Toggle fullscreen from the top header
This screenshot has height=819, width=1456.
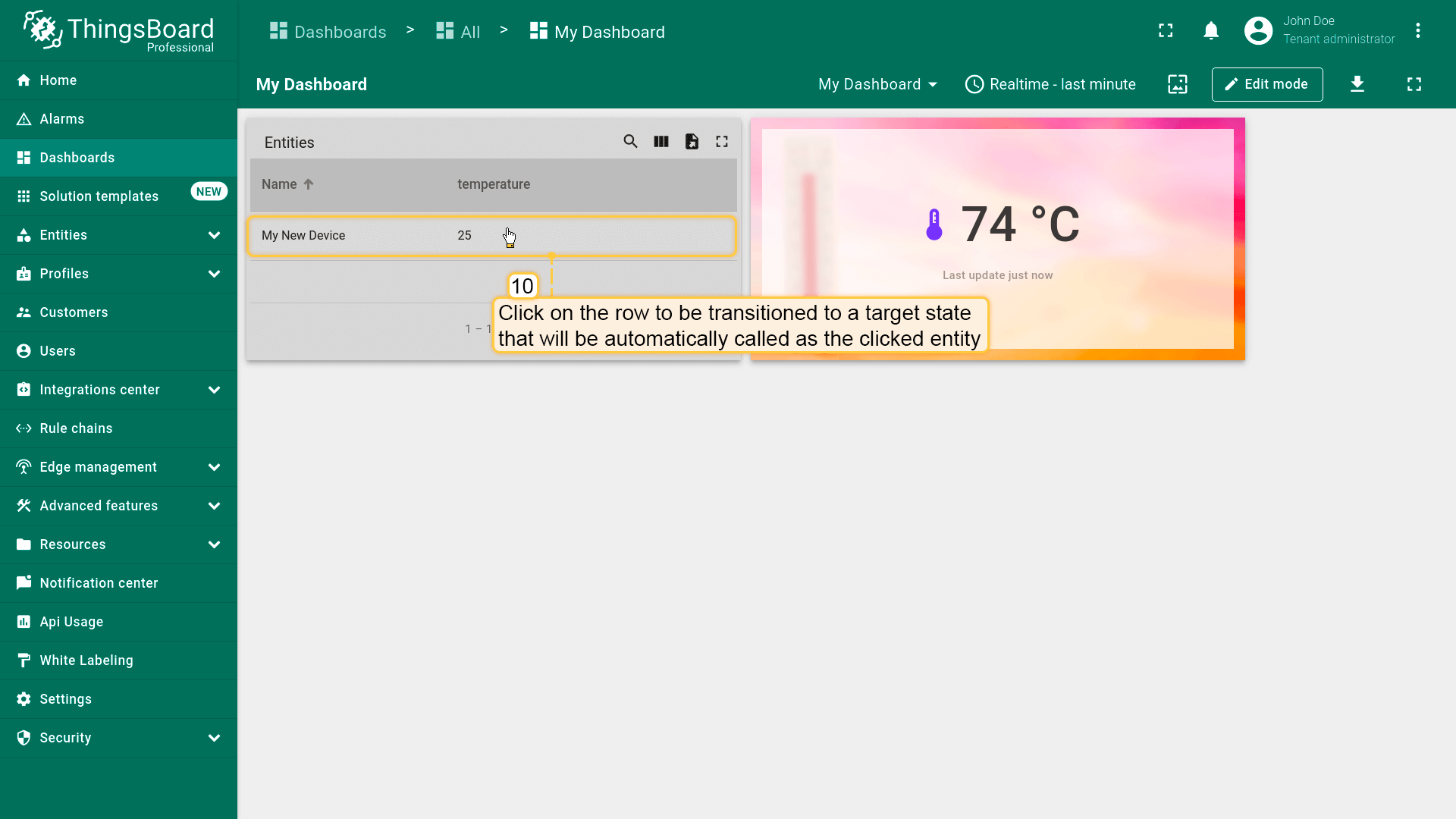tap(1166, 31)
